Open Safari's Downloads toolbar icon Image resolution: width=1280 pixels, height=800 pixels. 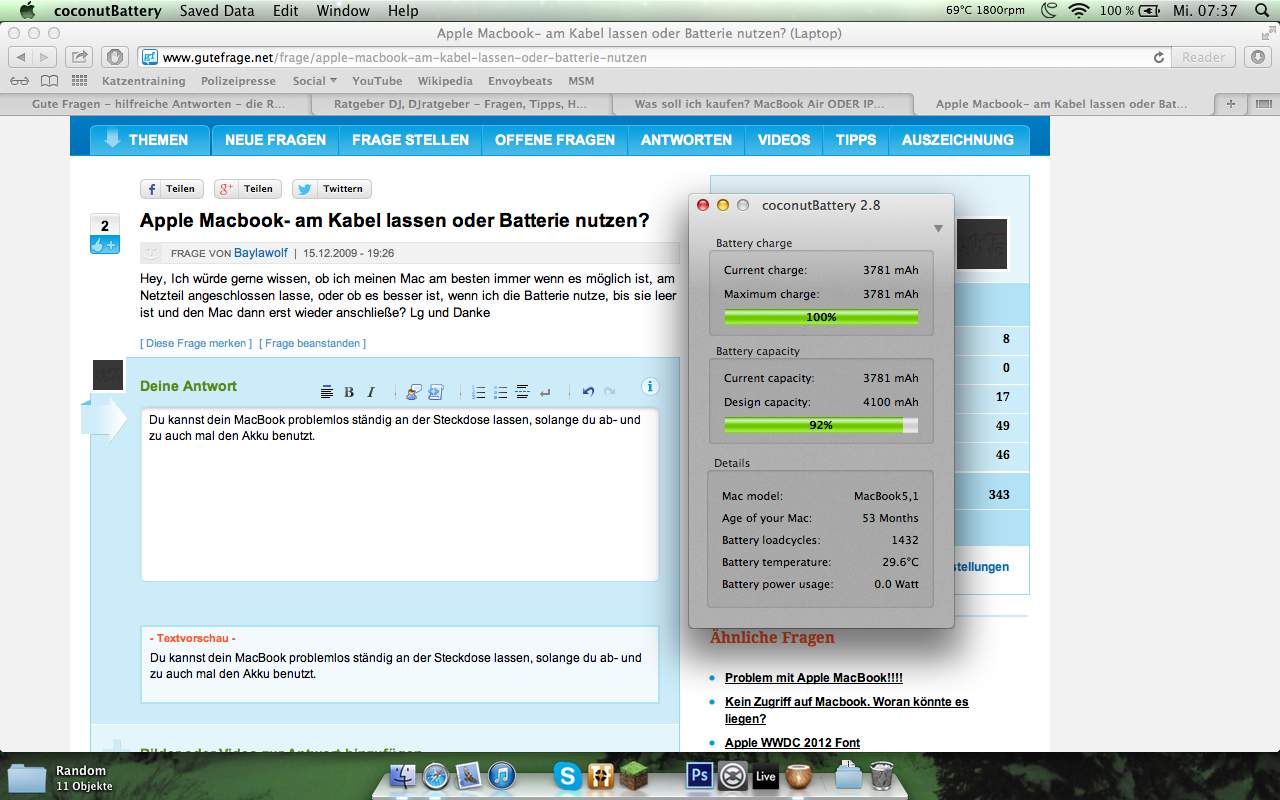tap(1258, 57)
